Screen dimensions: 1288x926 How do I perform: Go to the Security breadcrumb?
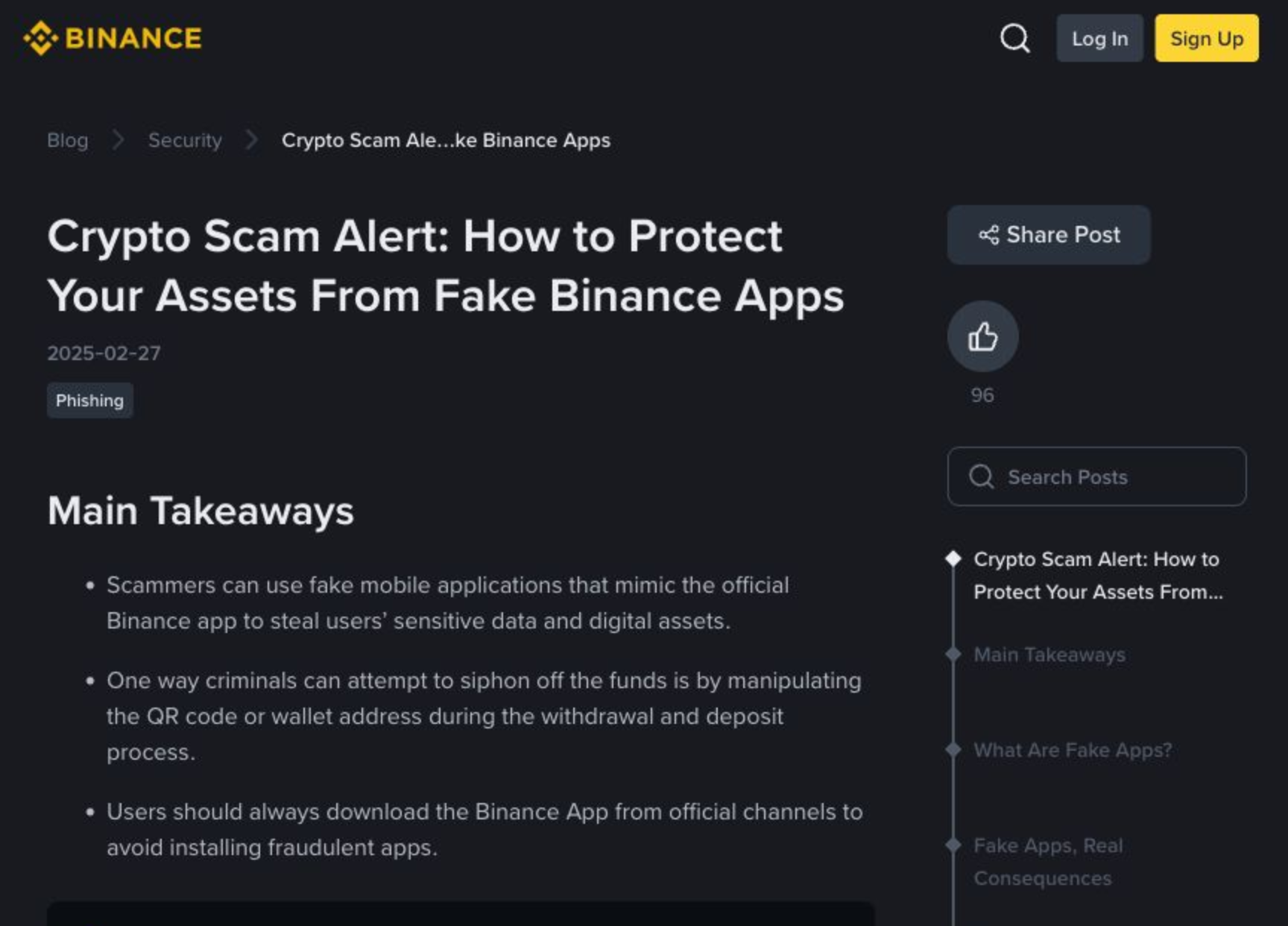(185, 140)
